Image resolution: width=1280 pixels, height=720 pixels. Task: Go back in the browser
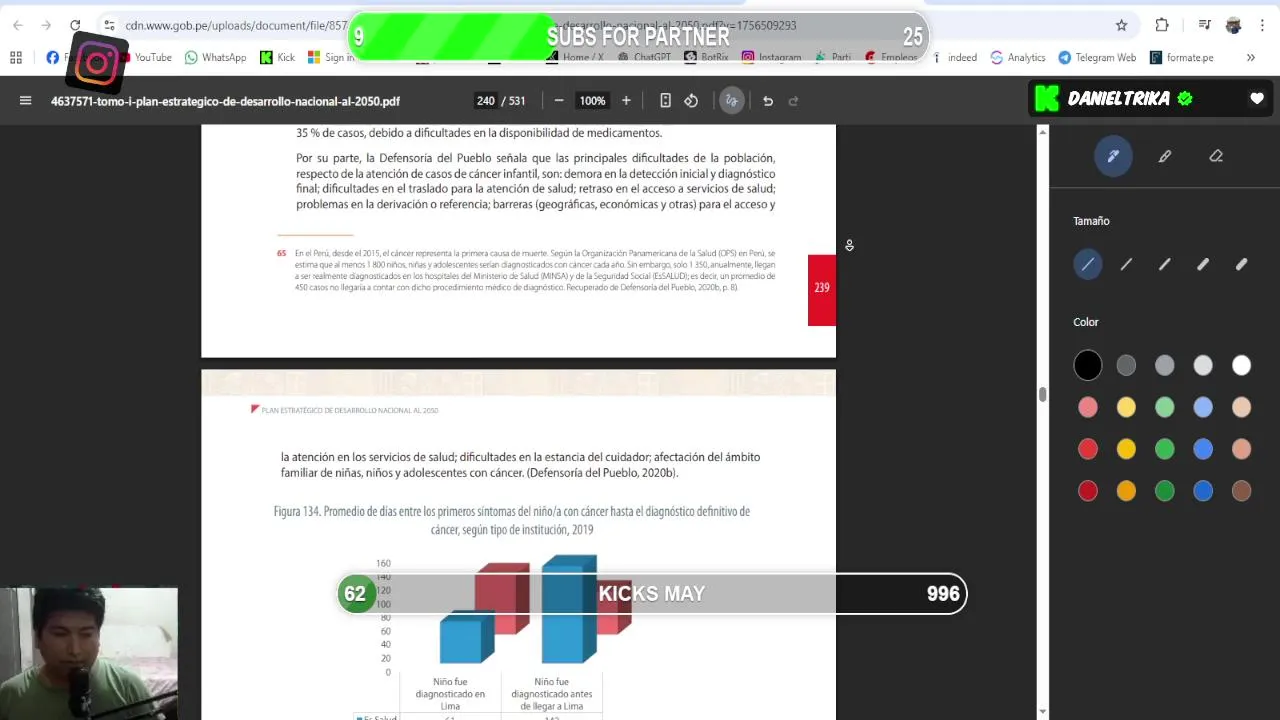(18, 25)
